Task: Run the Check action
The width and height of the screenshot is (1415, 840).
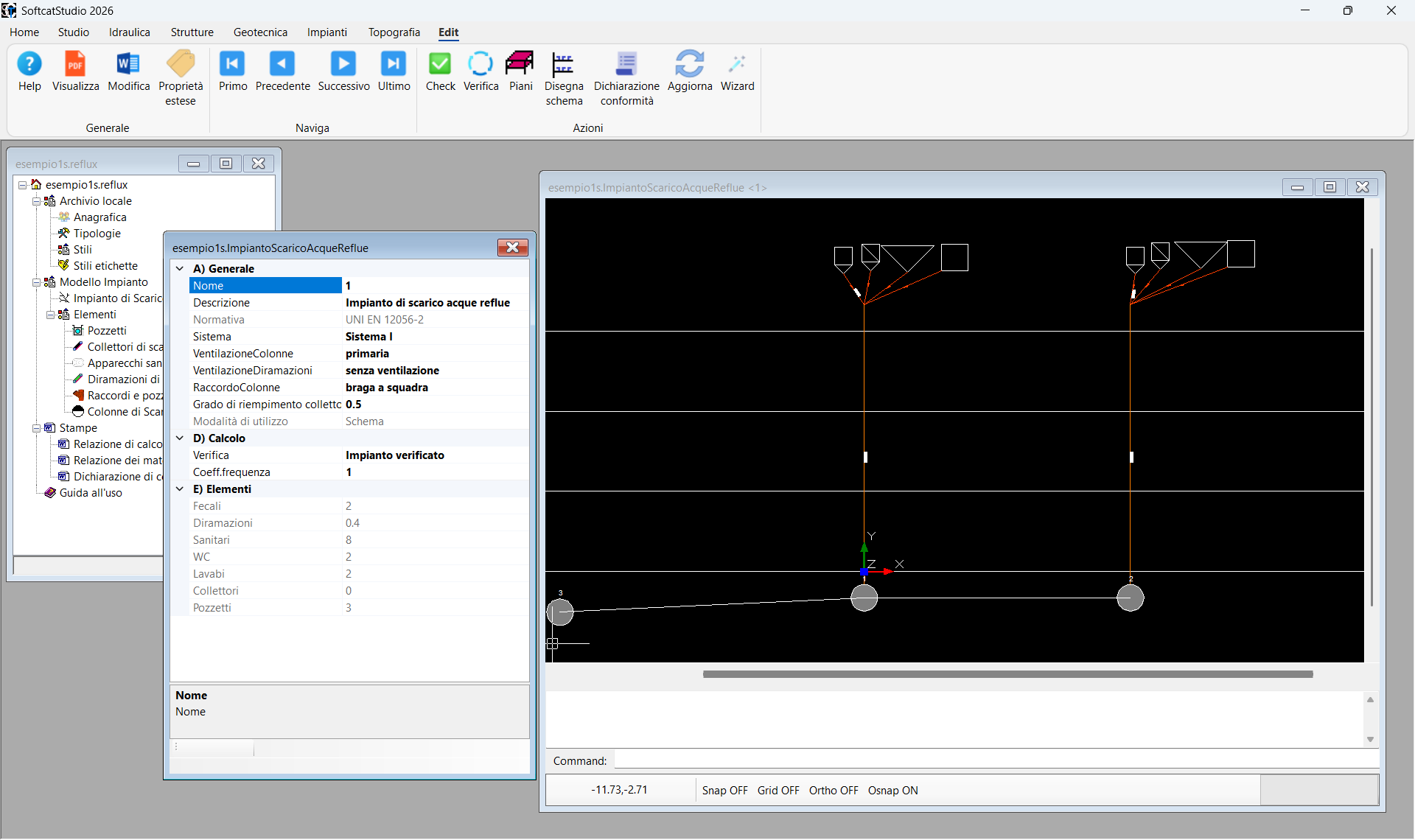Action: [x=440, y=71]
